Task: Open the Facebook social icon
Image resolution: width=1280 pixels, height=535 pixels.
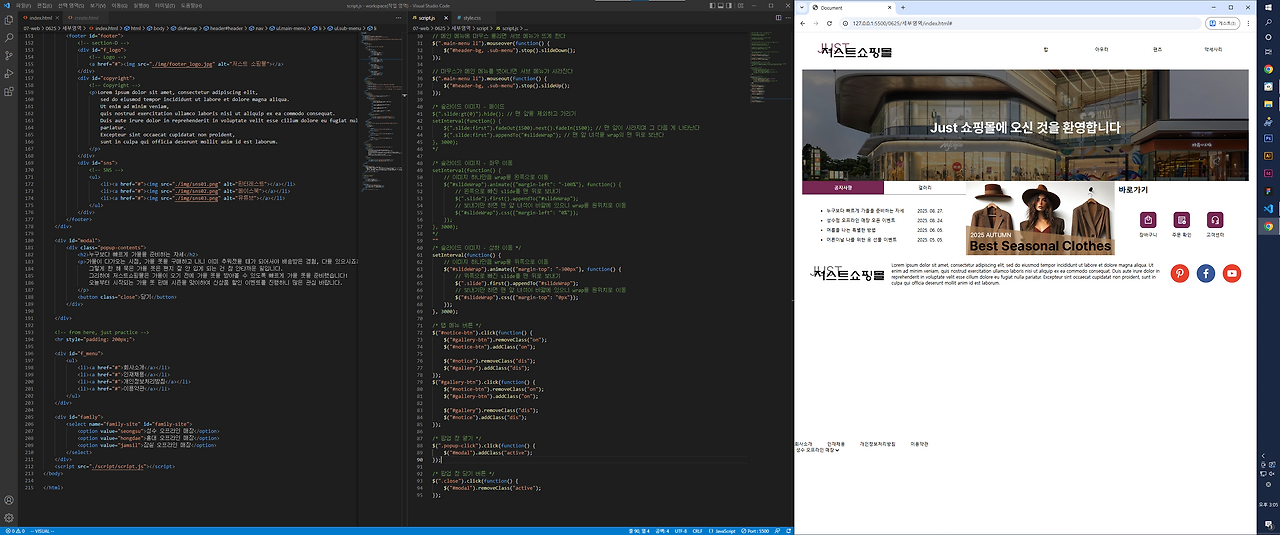Action: tap(1206, 273)
